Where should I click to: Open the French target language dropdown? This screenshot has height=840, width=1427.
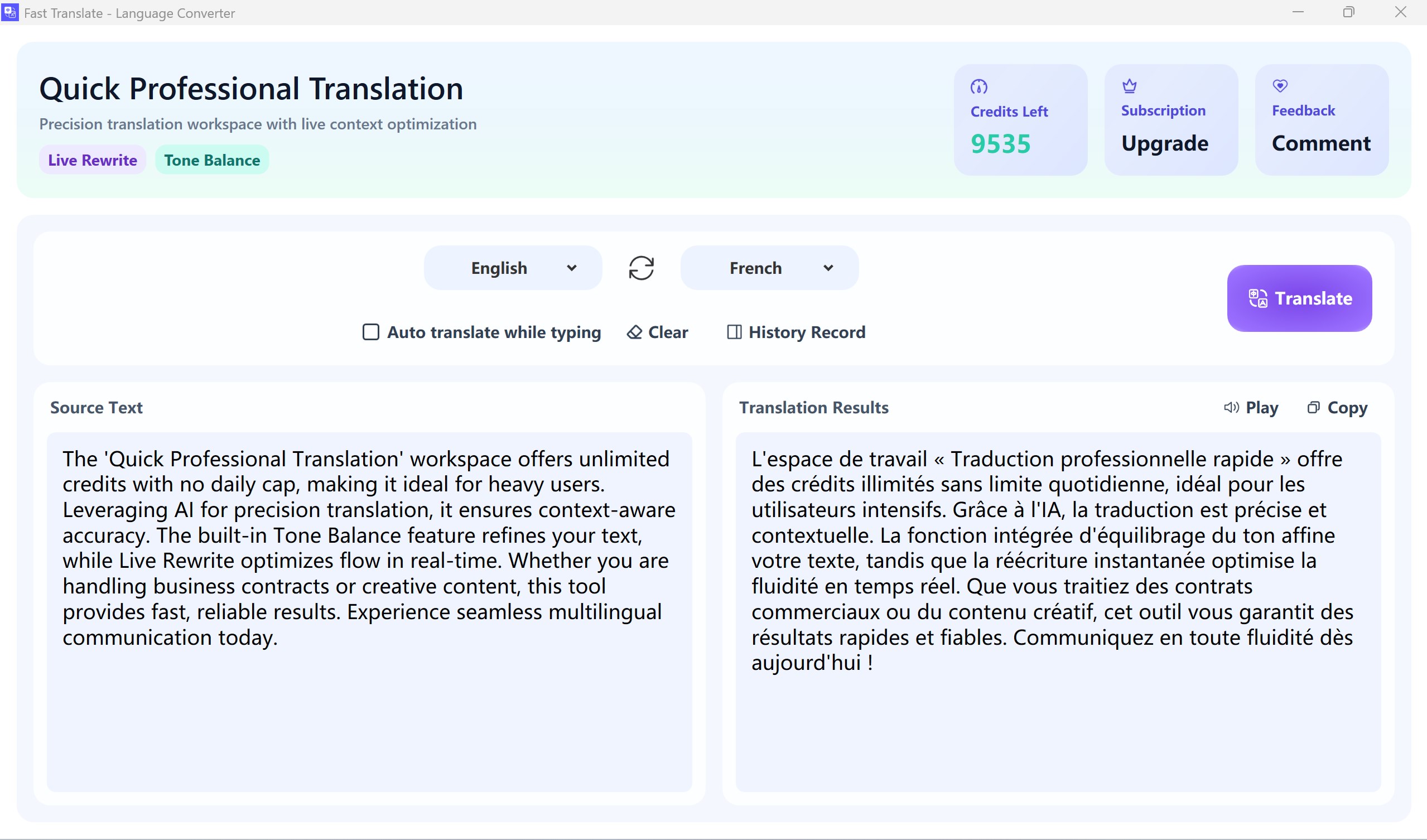pyautogui.click(x=769, y=268)
